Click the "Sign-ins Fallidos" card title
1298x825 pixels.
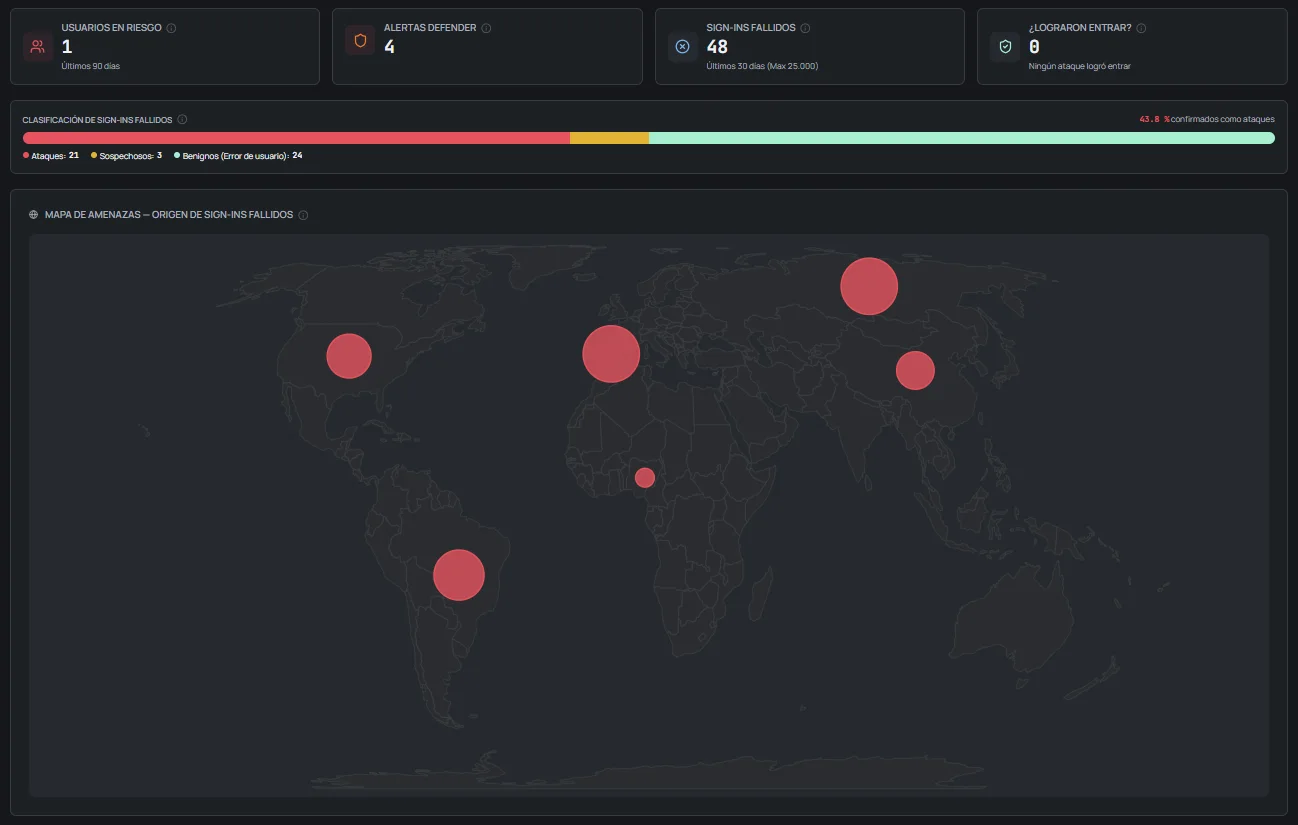click(751, 28)
